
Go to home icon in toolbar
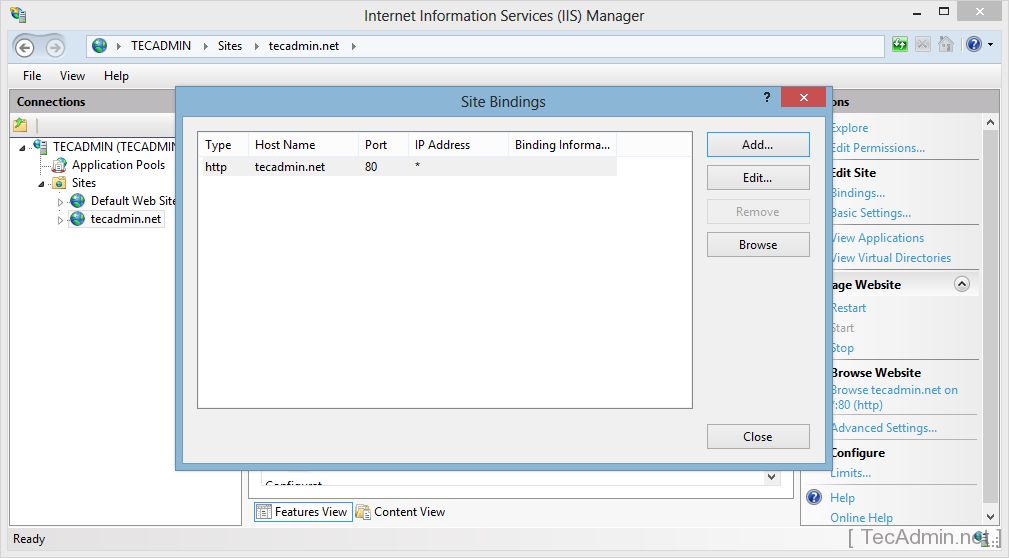coord(945,44)
